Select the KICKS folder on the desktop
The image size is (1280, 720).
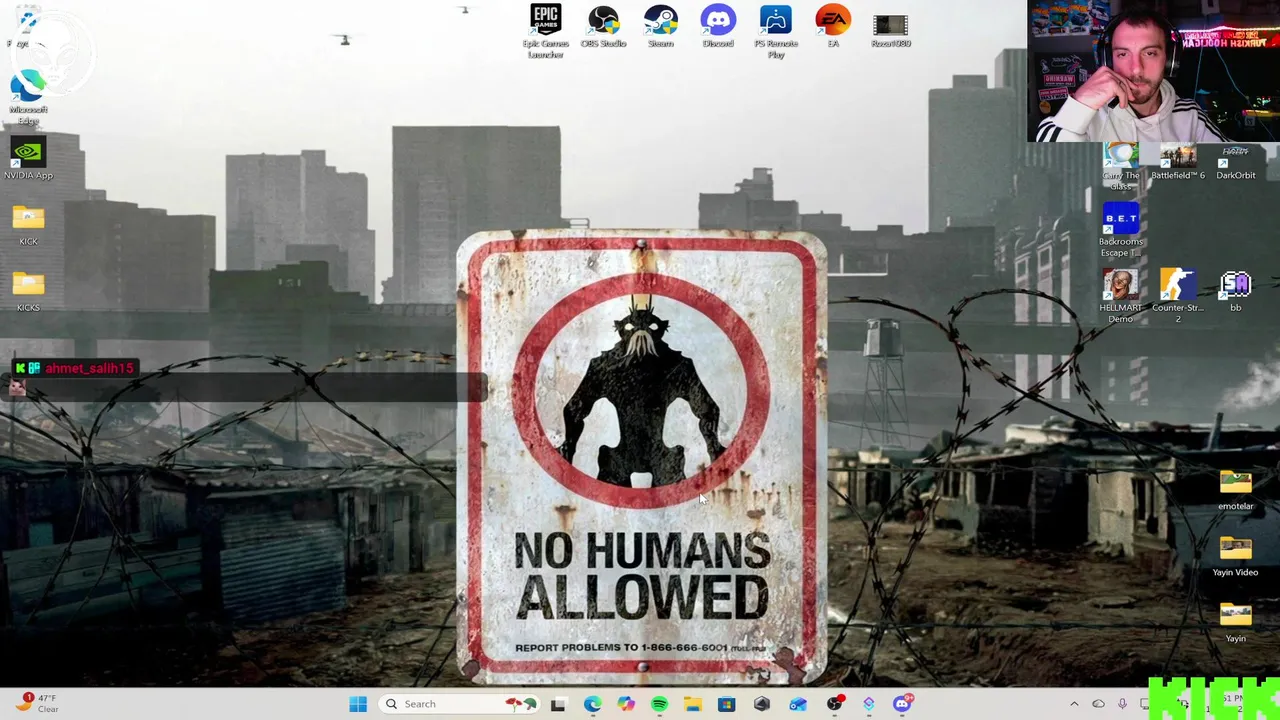pyautogui.click(x=28, y=291)
